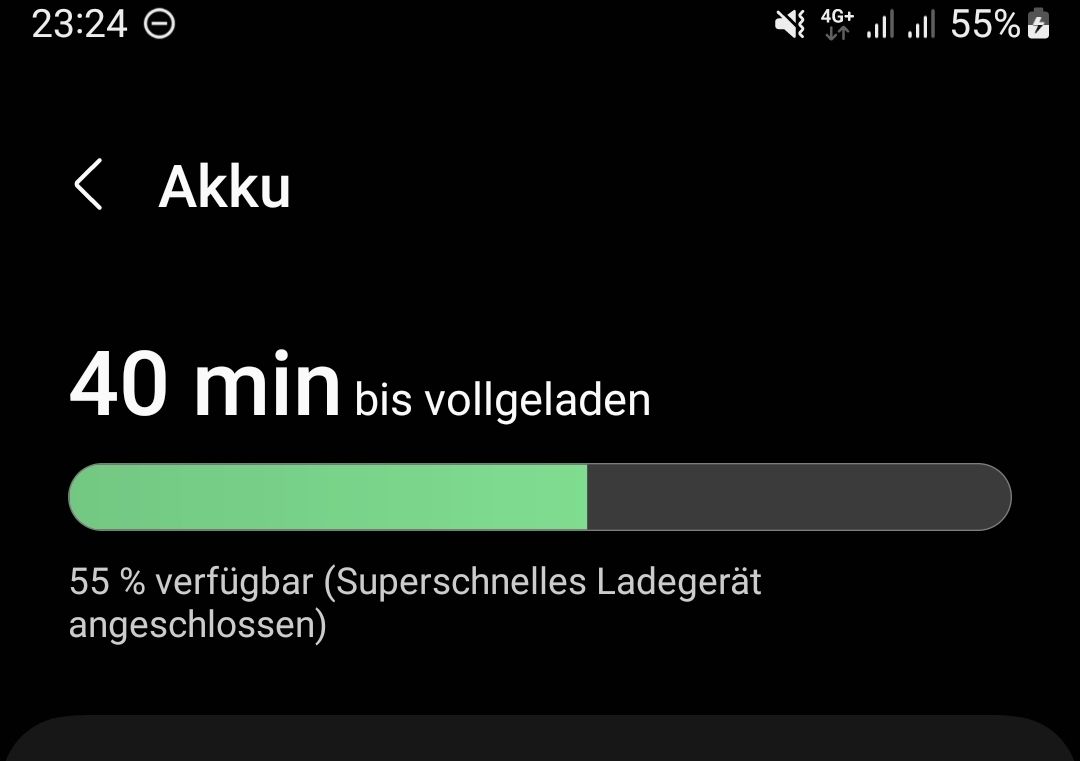Tap the Do Not Disturb status icon
Image resolution: width=1080 pixels, height=761 pixels.
159,24
